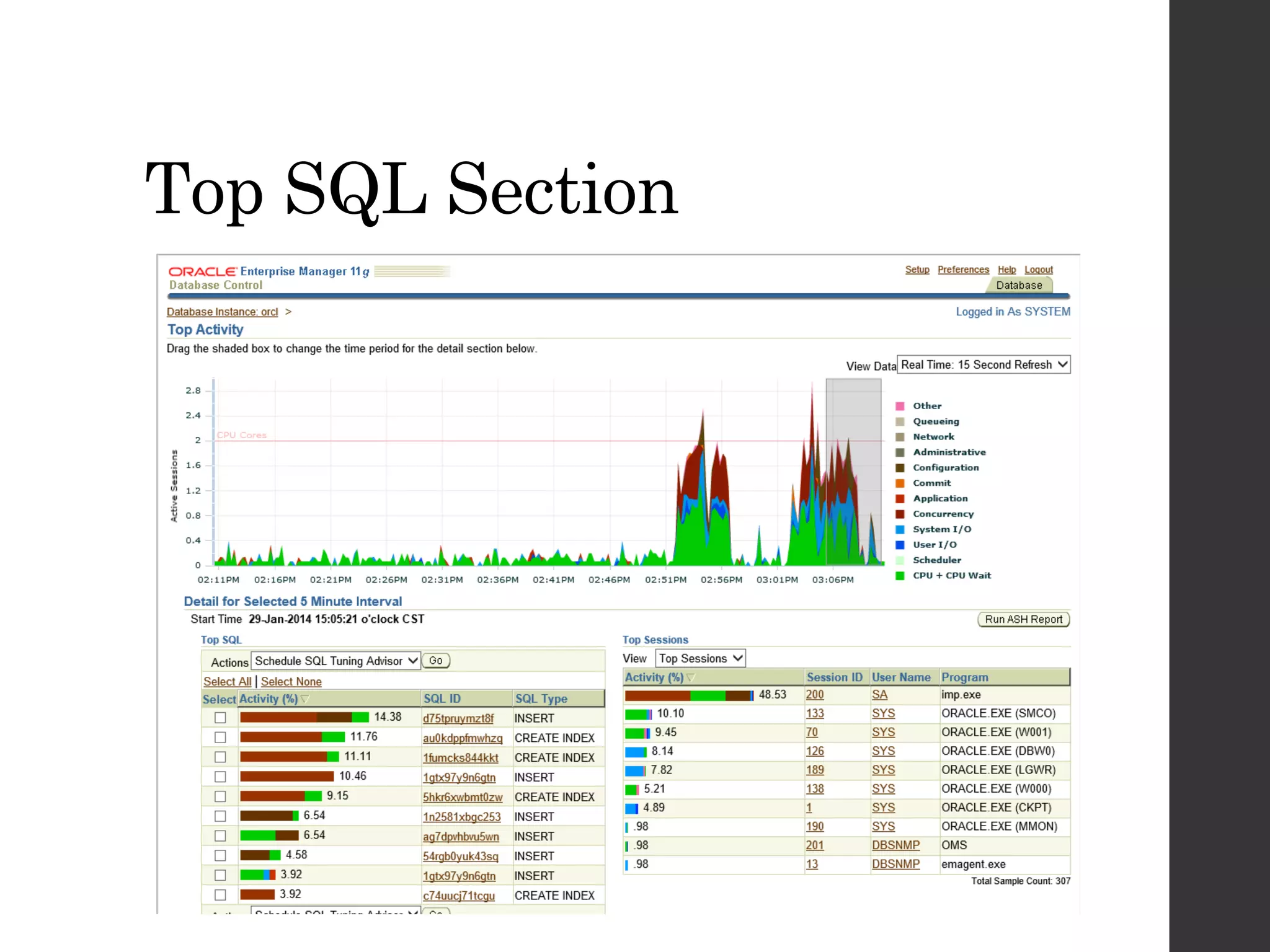Open session ID 201
1270x952 pixels.
[x=815, y=845]
